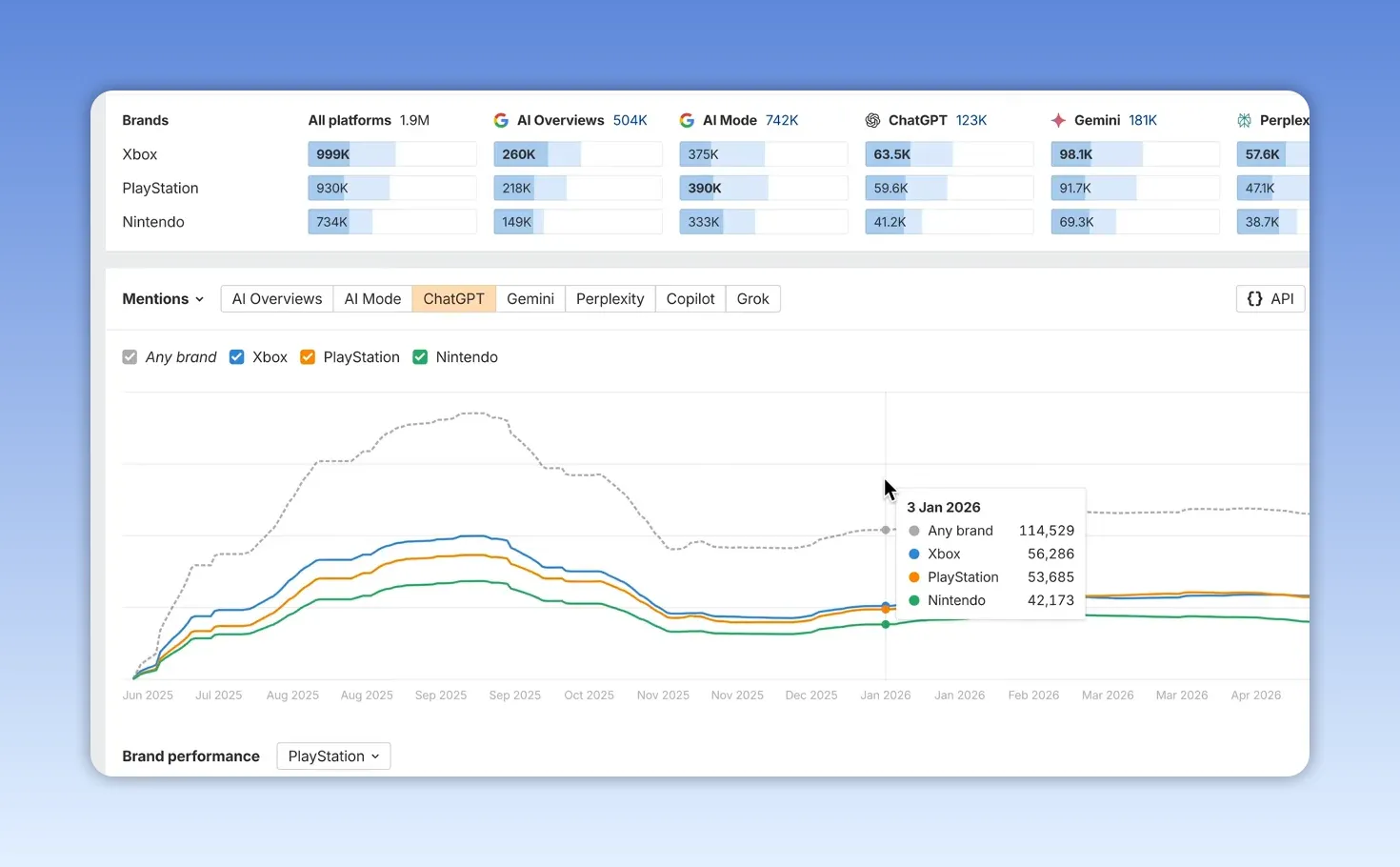Click the Nintendo AI Overviews 149K bar

click(x=578, y=222)
